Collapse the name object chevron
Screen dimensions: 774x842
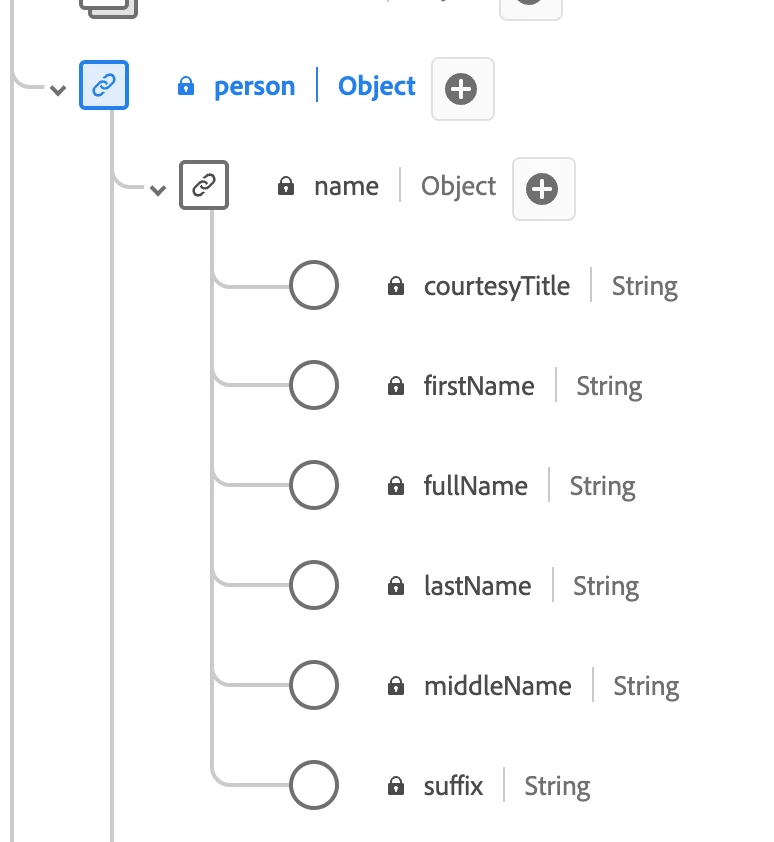[x=157, y=190]
